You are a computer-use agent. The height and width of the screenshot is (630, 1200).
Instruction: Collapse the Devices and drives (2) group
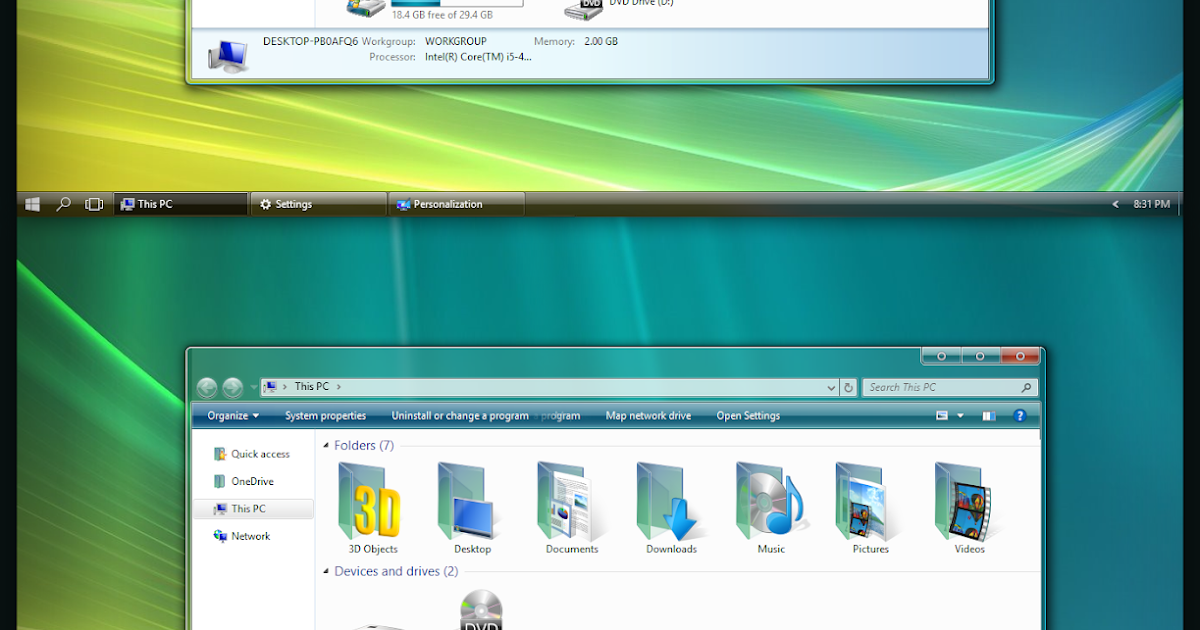[326, 572]
